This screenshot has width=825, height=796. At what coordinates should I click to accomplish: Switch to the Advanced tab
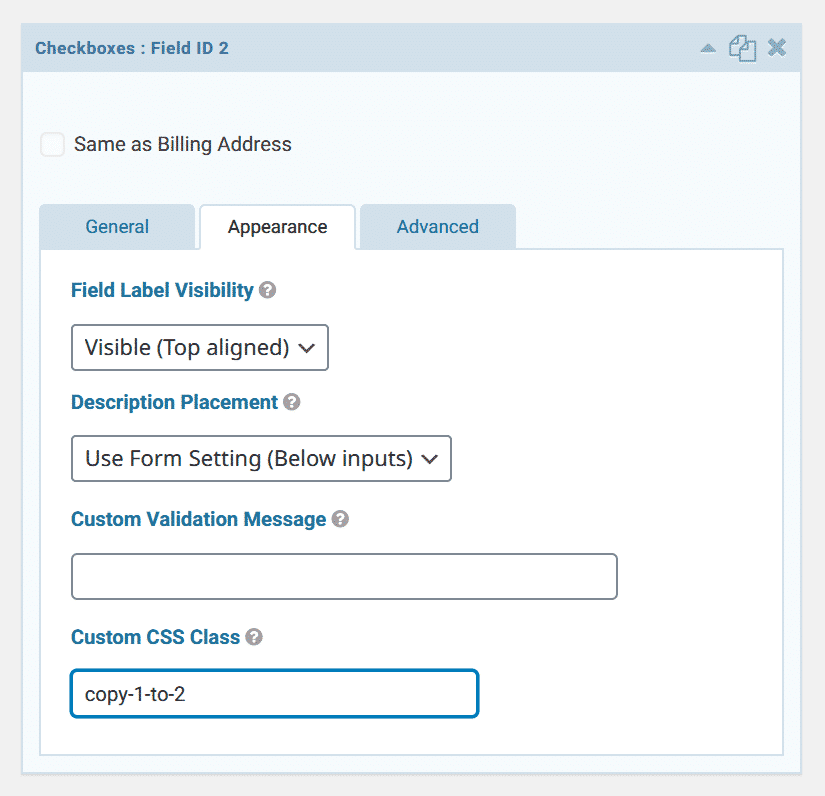tap(438, 227)
